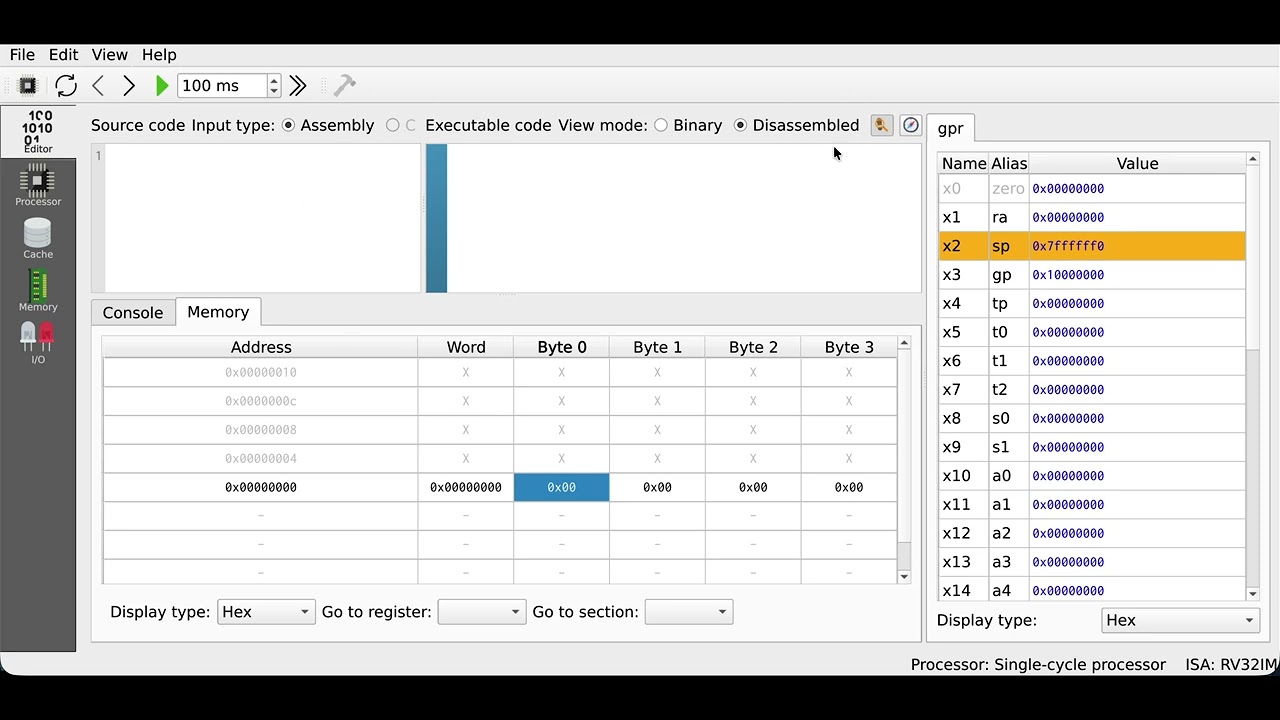
Task: Choose Binary view mode
Action: click(x=688, y=125)
